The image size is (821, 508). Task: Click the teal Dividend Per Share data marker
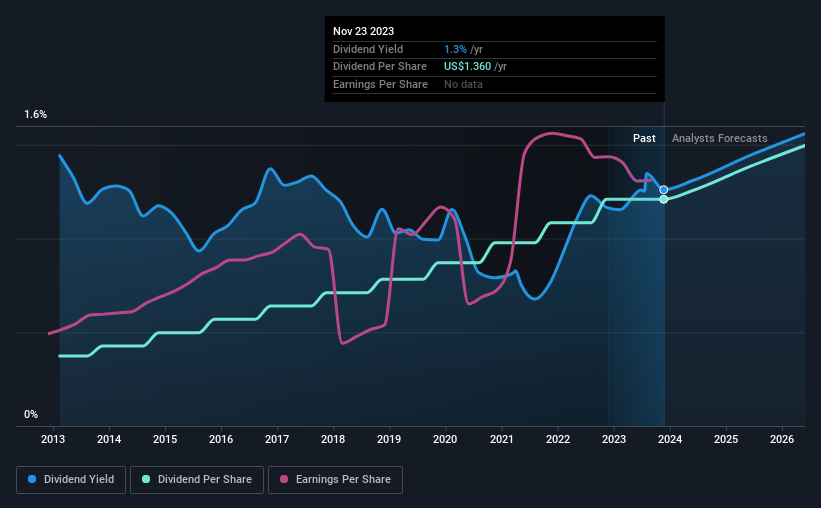point(663,200)
